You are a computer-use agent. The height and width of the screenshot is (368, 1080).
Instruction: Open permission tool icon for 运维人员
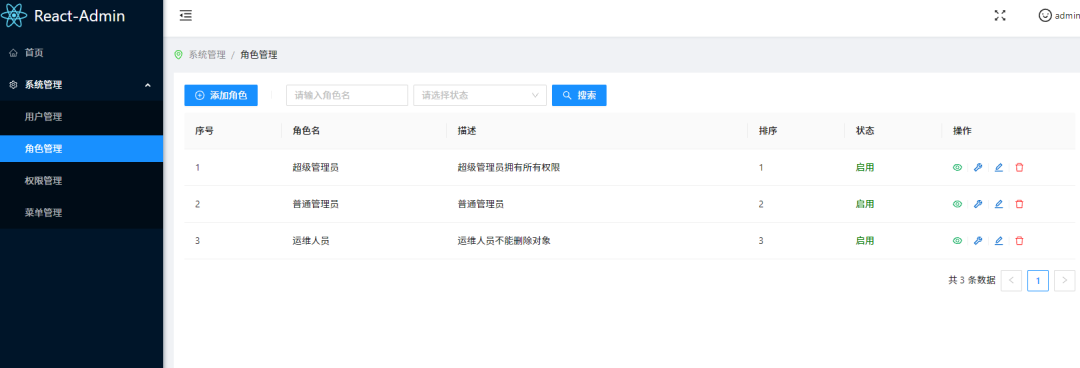coord(977,241)
